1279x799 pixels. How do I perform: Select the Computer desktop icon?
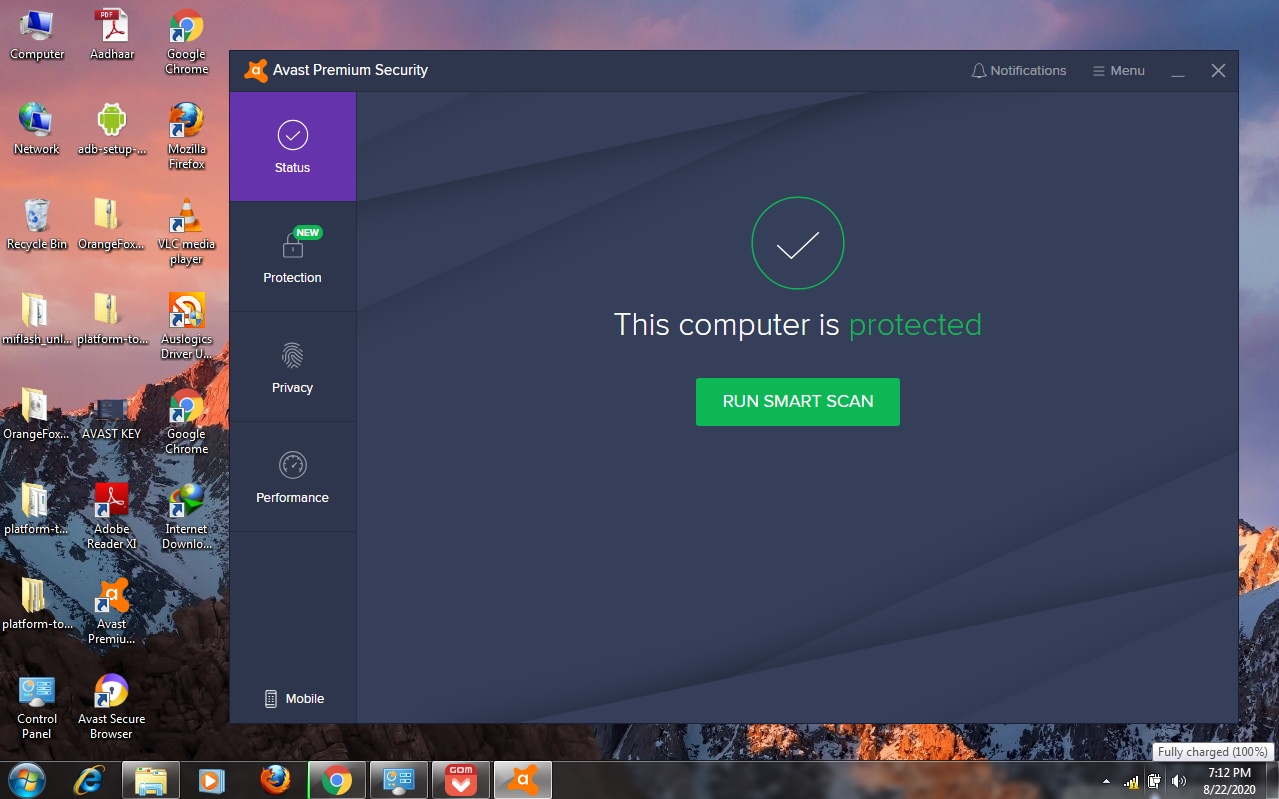(37, 35)
